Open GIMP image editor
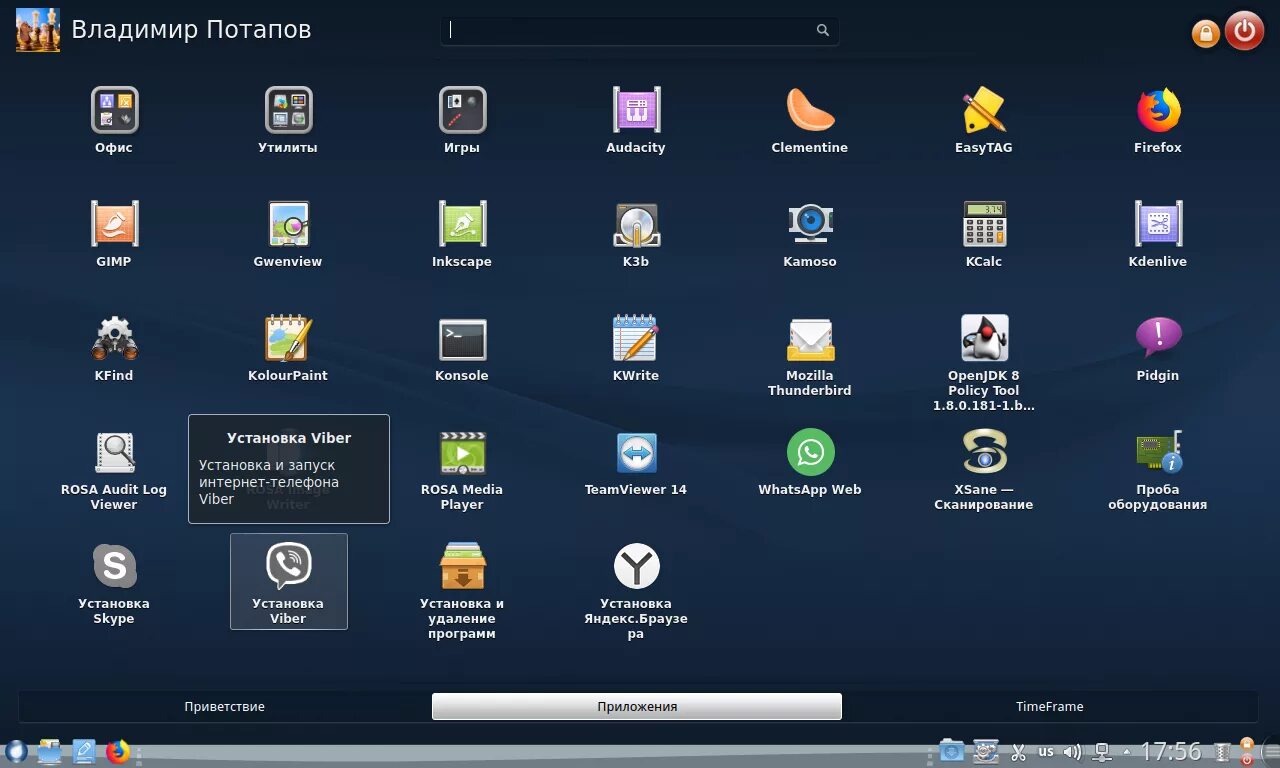The image size is (1280, 768). pos(114,234)
